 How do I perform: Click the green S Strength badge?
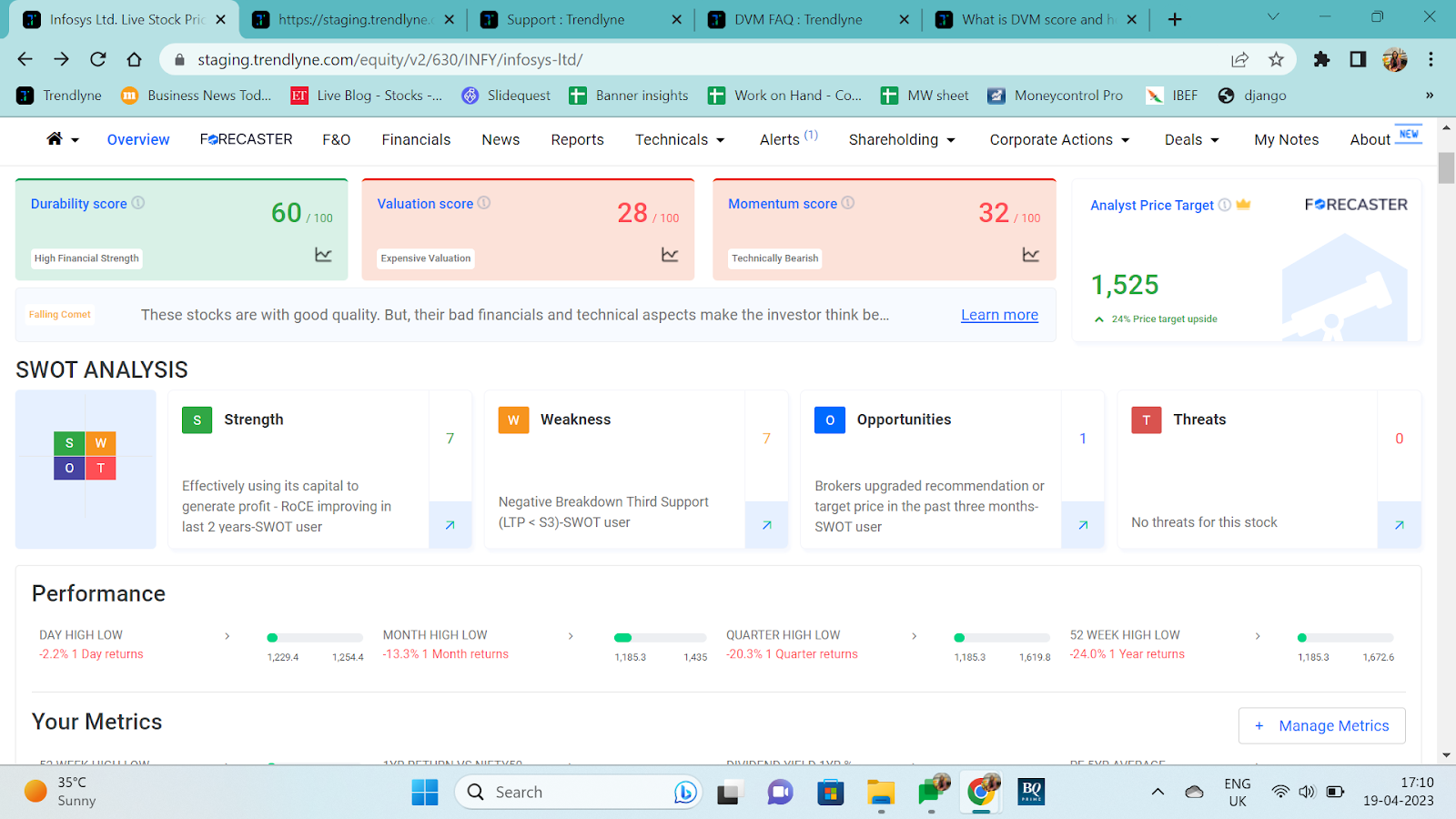(197, 420)
